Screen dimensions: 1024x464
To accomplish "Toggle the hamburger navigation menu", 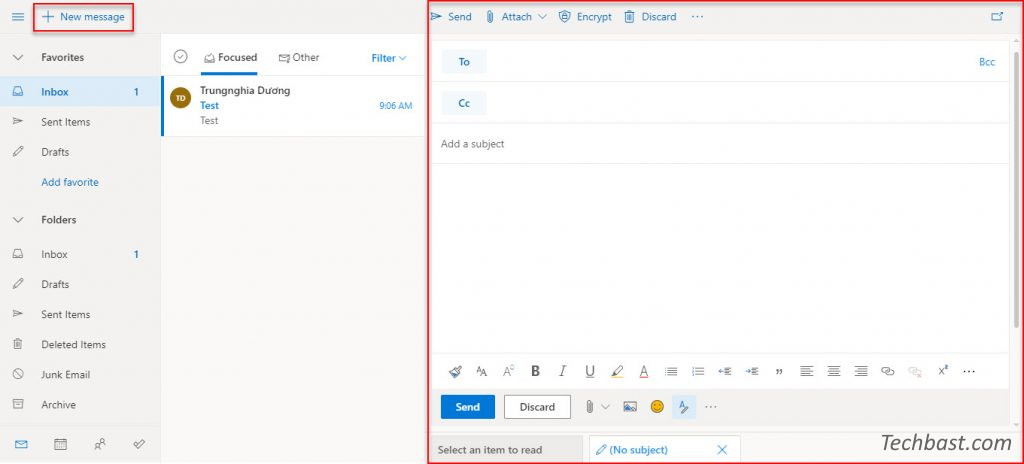I will (18, 16).
